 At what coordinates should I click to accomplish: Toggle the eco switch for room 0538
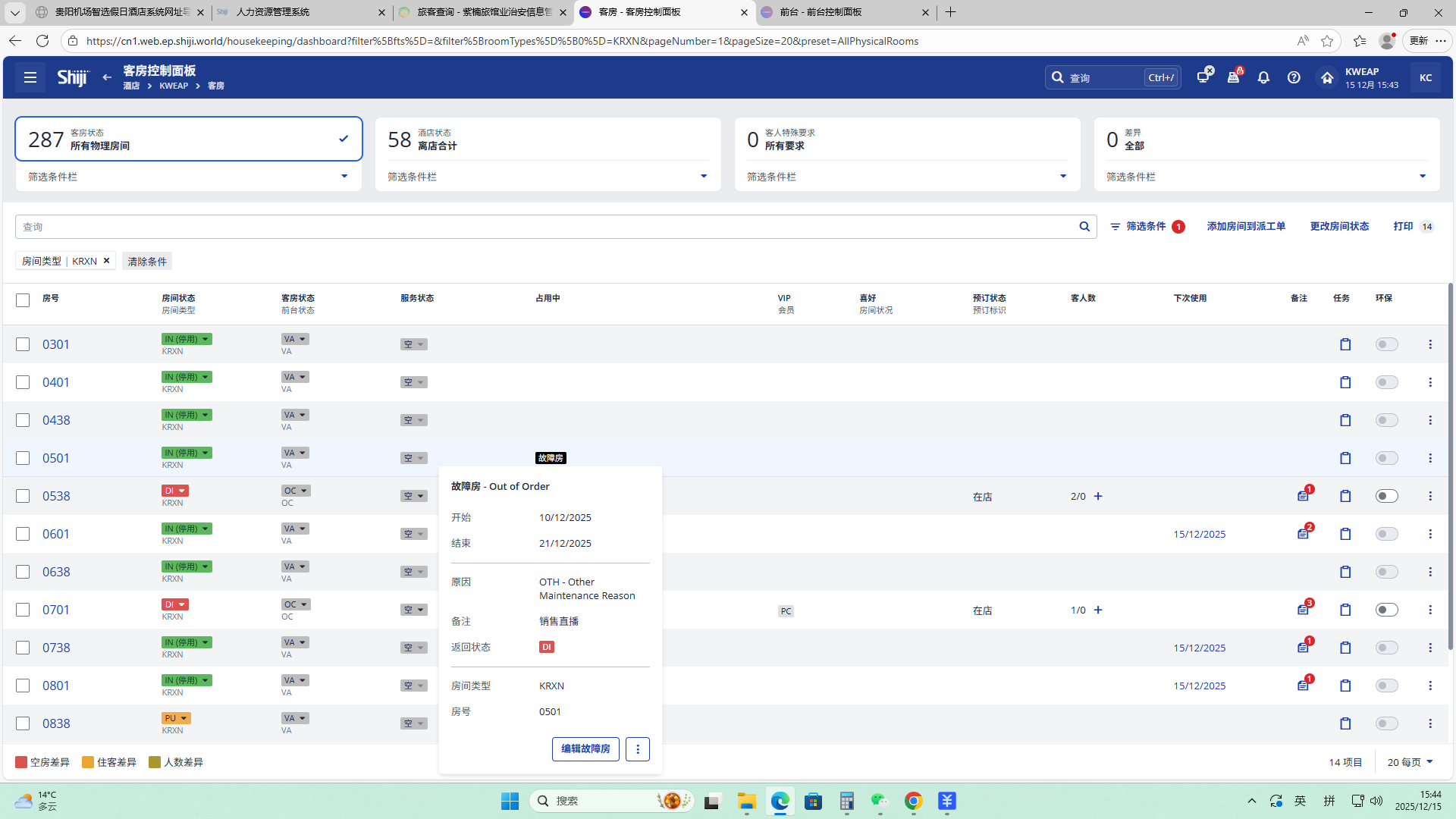(x=1386, y=496)
